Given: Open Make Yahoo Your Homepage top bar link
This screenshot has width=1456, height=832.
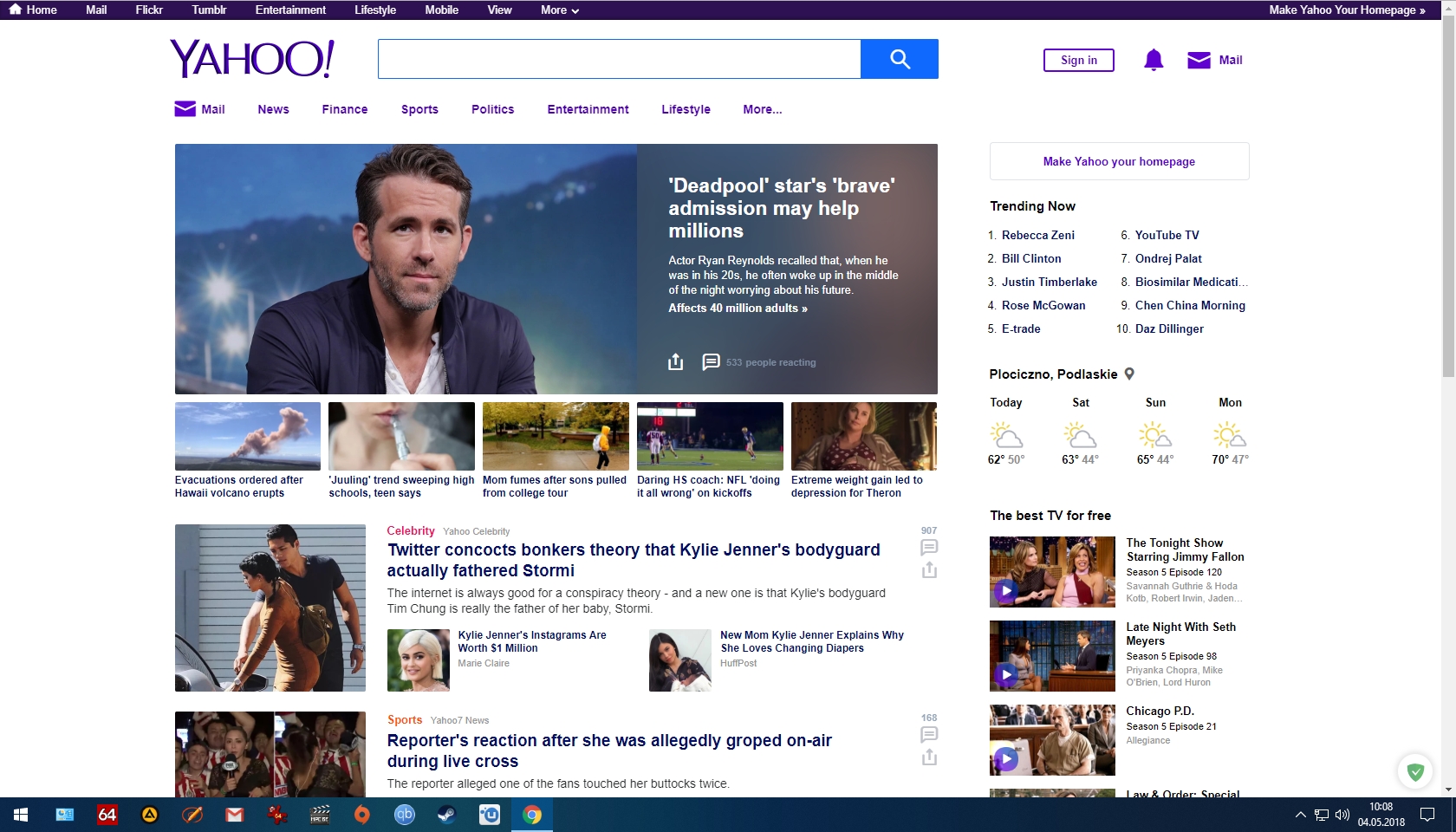Looking at the screenshot, I should (x=1347, y=10).
